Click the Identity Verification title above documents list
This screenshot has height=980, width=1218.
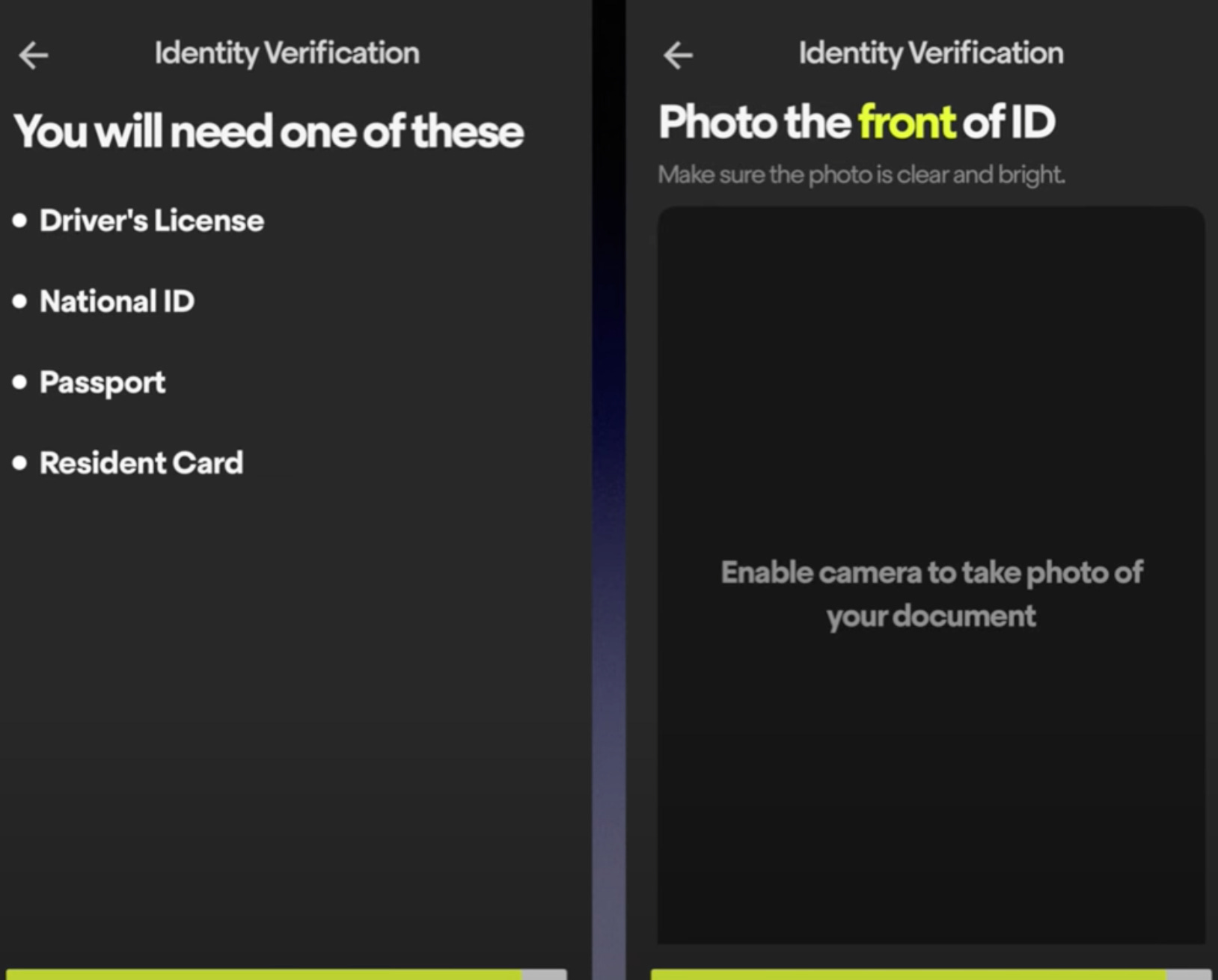click(x=287, y=54)
